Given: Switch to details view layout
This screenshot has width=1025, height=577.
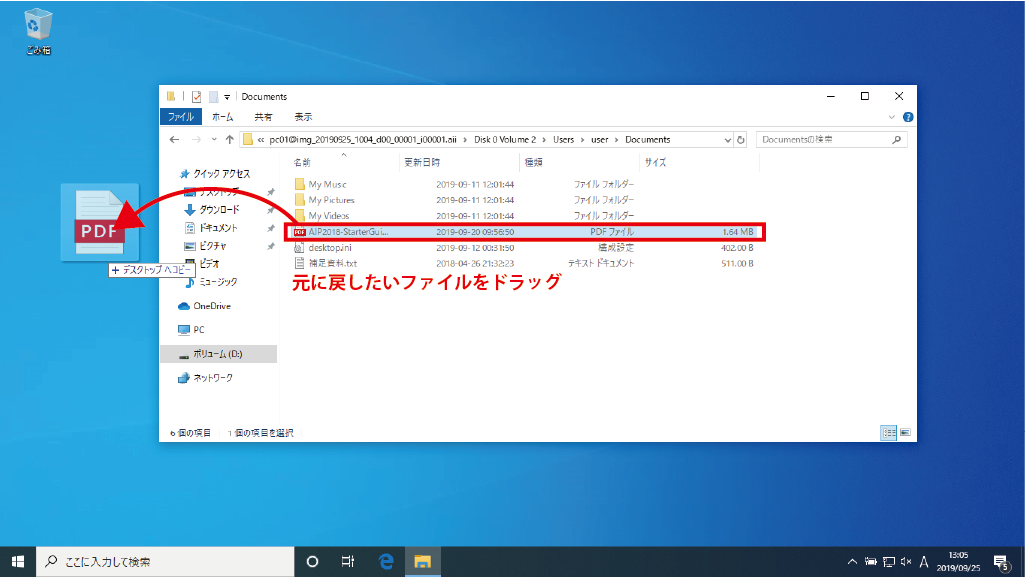Looking at the screenshot, I should pos(887,432).
